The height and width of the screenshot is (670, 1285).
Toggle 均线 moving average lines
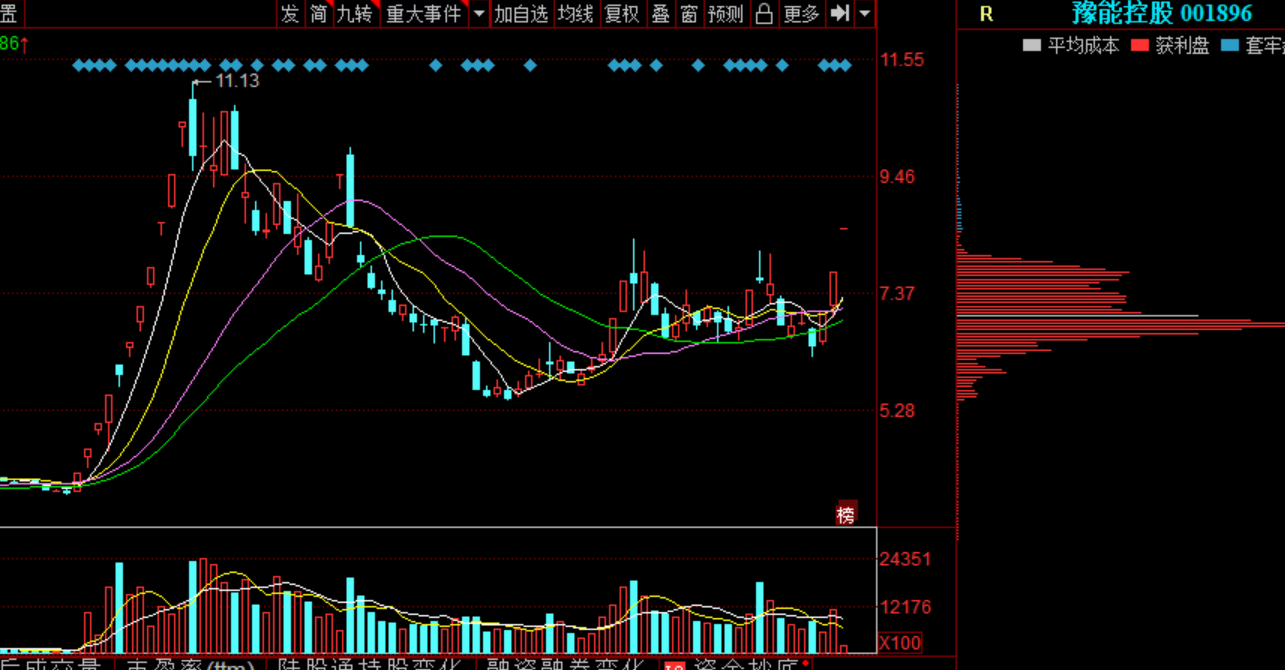point(575,13)
